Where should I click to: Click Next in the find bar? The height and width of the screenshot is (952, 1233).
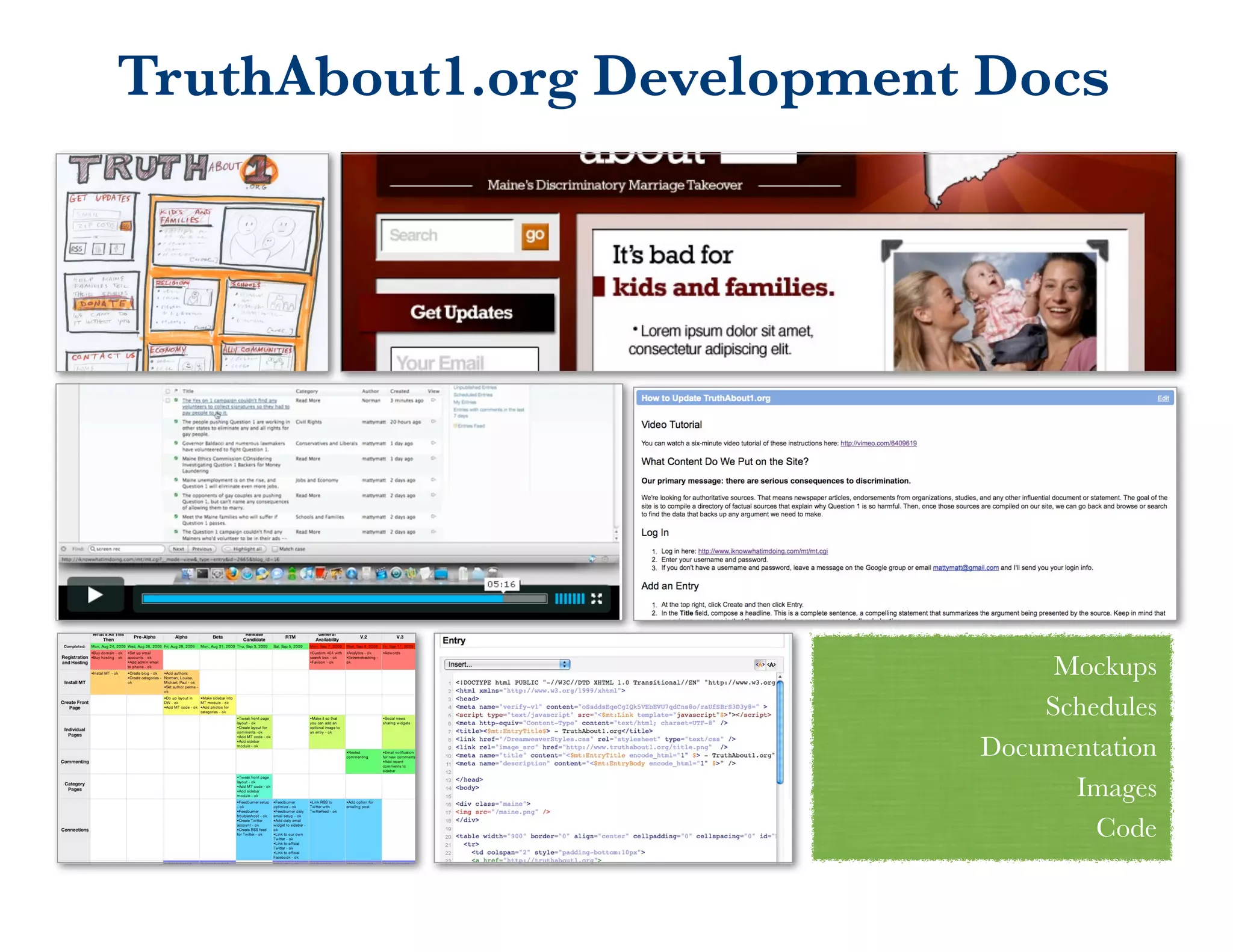coord(178,549)
